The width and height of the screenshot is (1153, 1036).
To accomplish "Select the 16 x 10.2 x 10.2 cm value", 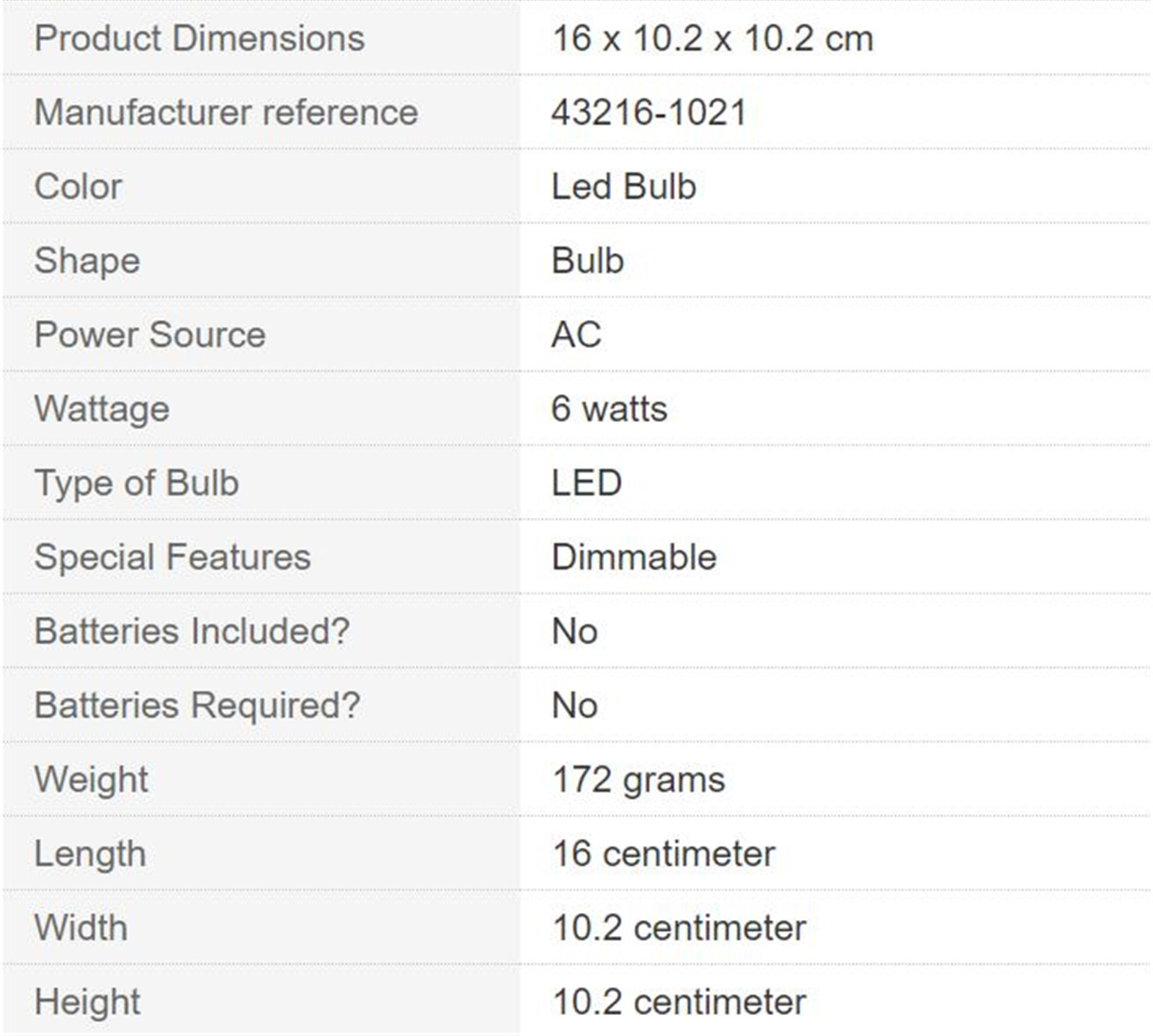I will click(713, 38).
